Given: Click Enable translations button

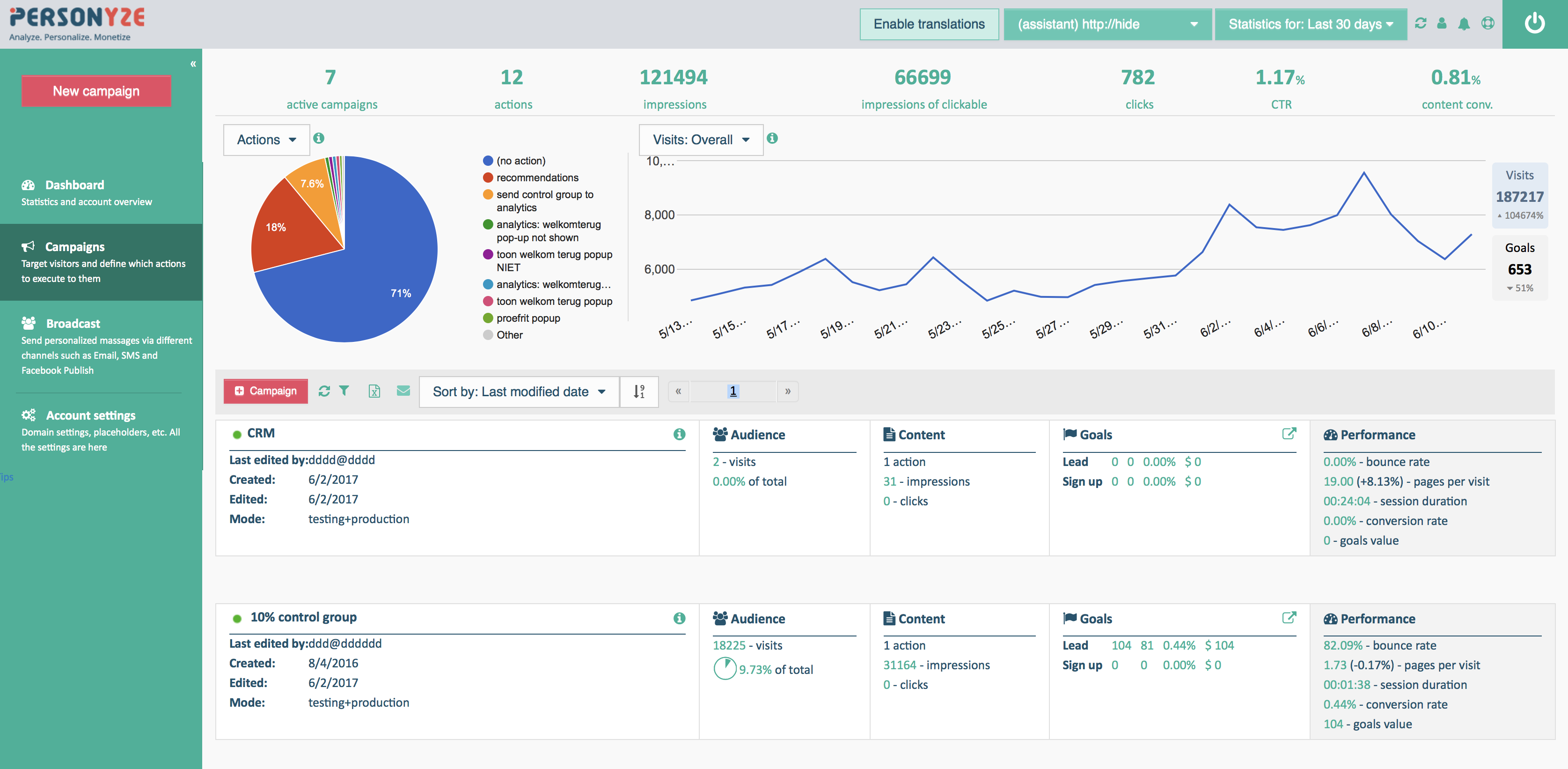Looking at the screenshot, I should pyautogui.click(x=928, y=24).
